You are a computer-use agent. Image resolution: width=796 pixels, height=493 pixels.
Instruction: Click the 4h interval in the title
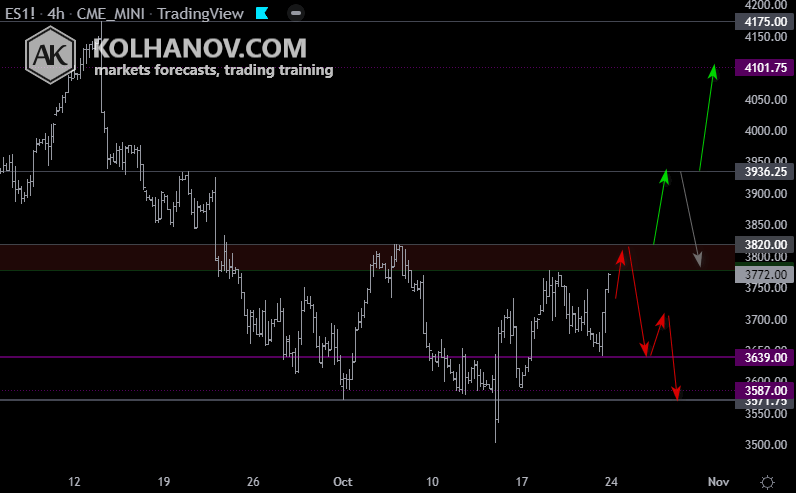56,14
